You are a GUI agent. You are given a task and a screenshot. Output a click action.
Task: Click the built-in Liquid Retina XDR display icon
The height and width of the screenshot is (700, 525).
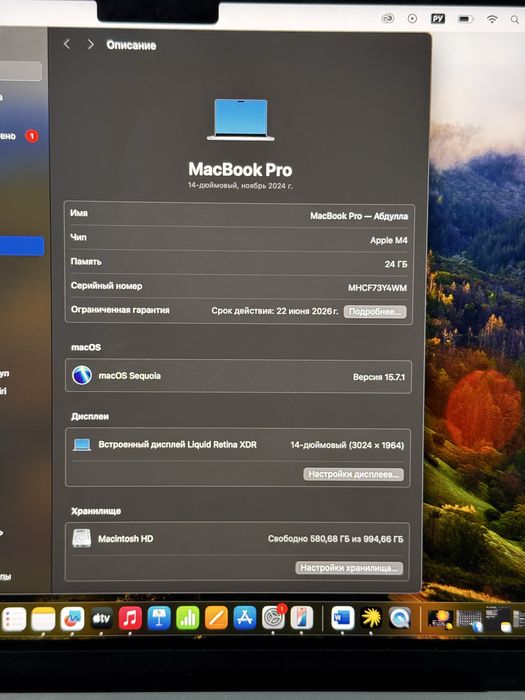(x=82, y=445)
